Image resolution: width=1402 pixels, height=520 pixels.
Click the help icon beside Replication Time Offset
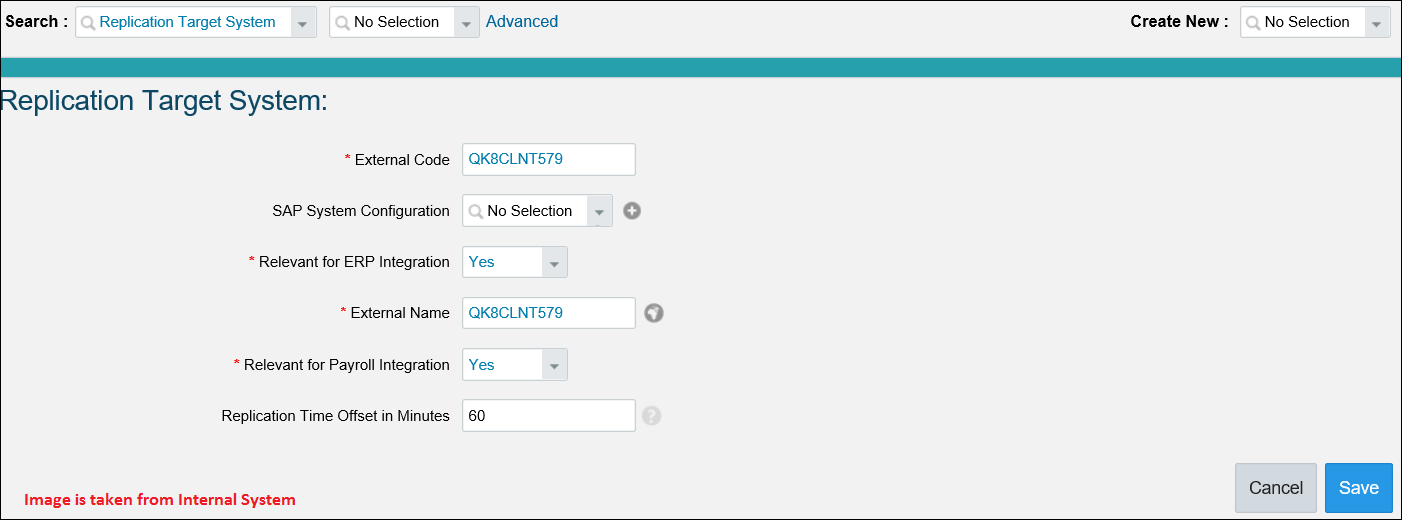(x=652, y=416)
